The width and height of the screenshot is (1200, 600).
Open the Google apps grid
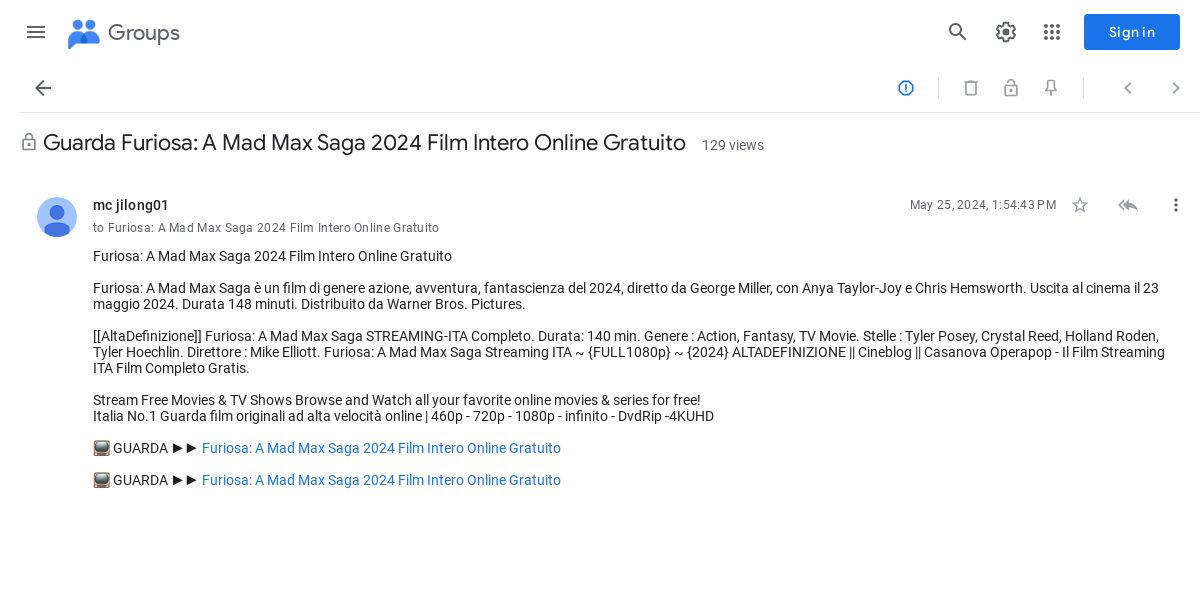tap(1052, 32)
